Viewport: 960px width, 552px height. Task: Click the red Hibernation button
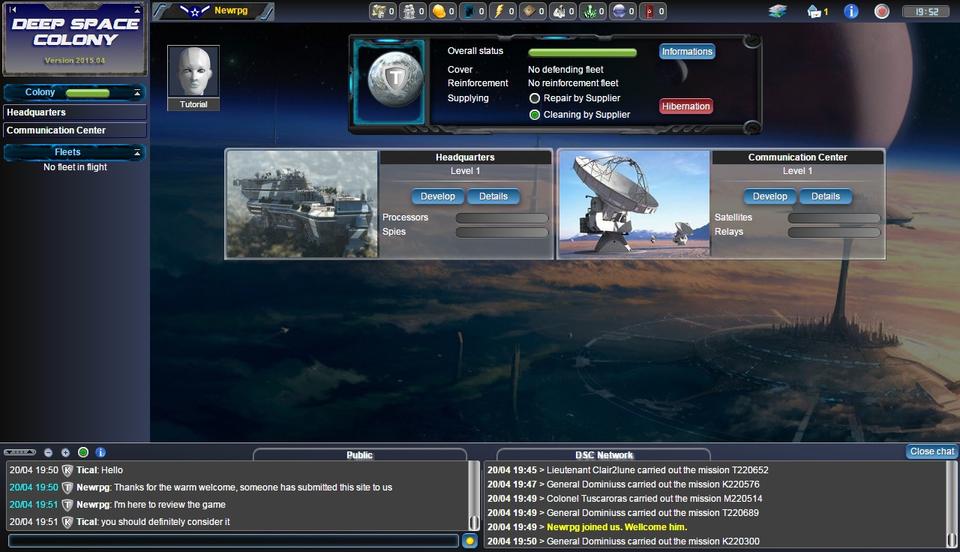[x=686, y=106]
